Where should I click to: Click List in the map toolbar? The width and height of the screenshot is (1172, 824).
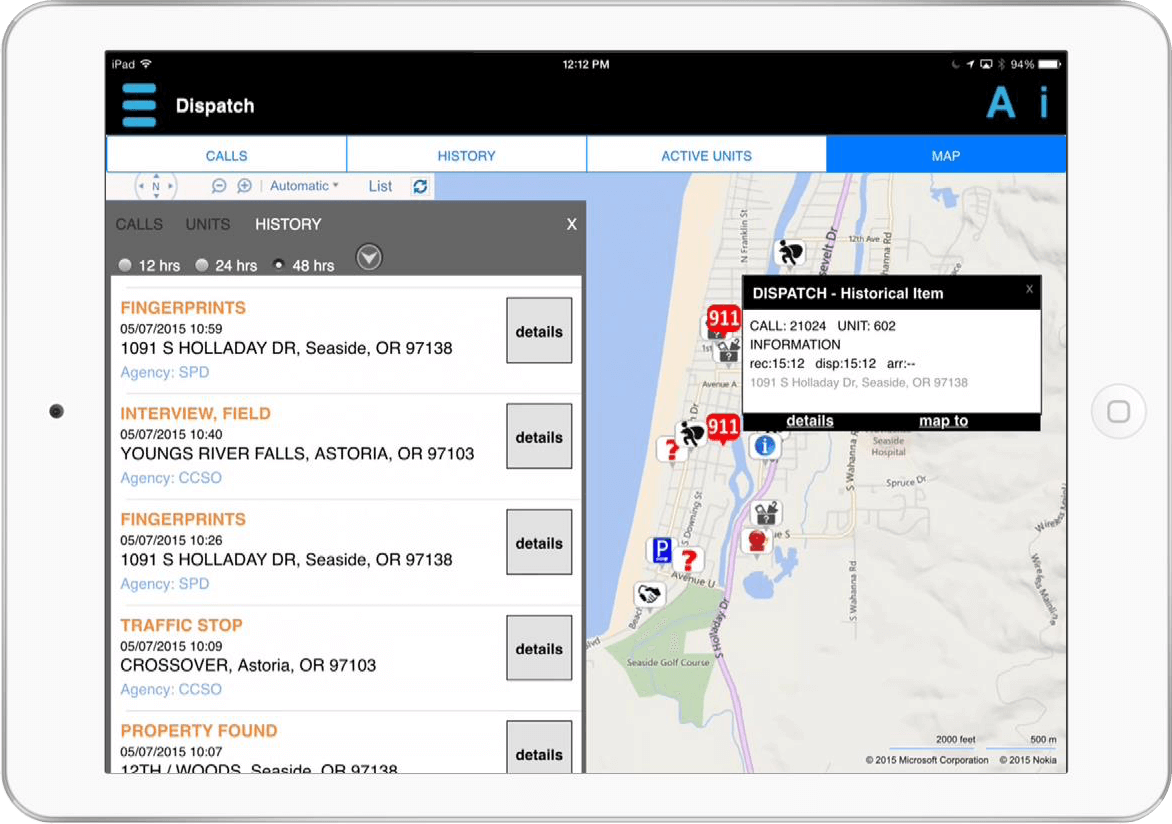click(x=380, y=186)
